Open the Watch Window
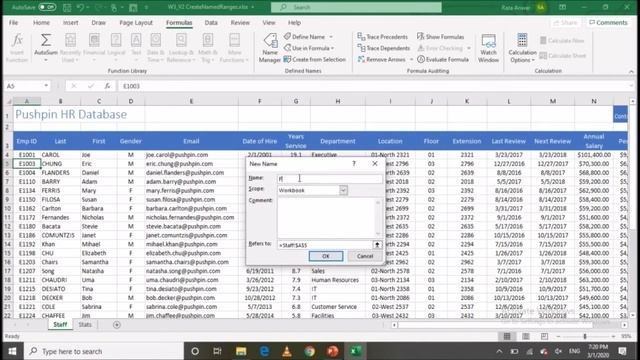This screenshot has height=360, width=640. (488, 48)
